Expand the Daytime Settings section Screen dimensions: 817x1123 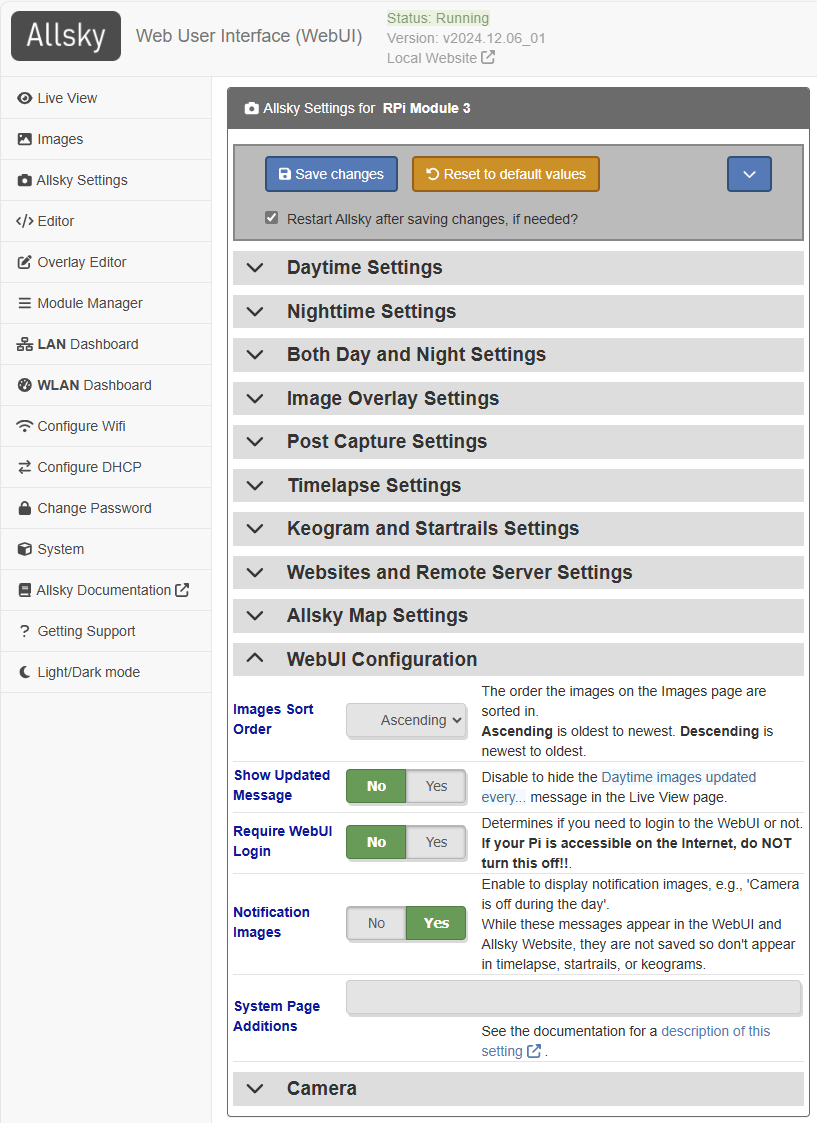364,268
